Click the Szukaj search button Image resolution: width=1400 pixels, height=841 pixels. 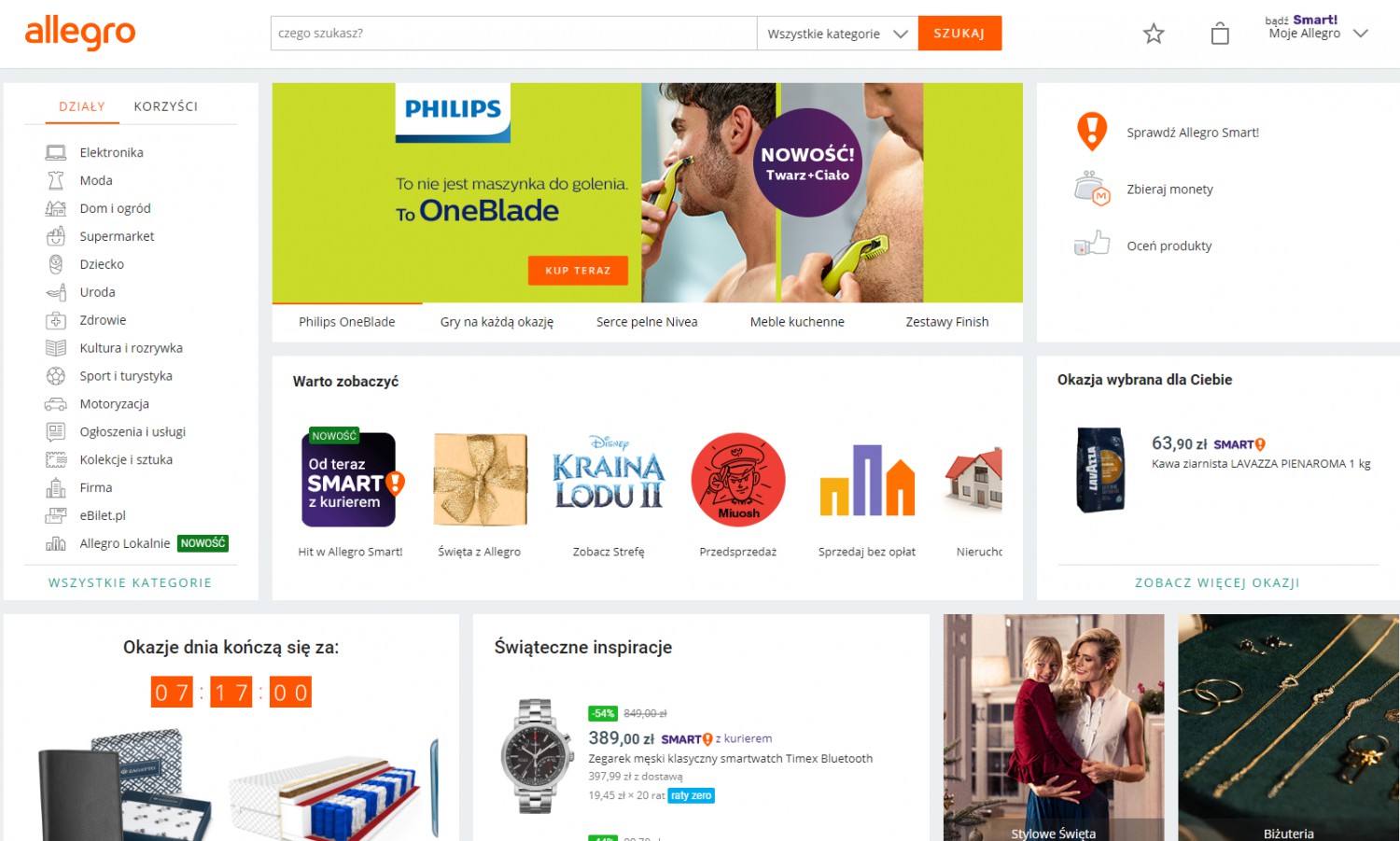pos(959,34)
